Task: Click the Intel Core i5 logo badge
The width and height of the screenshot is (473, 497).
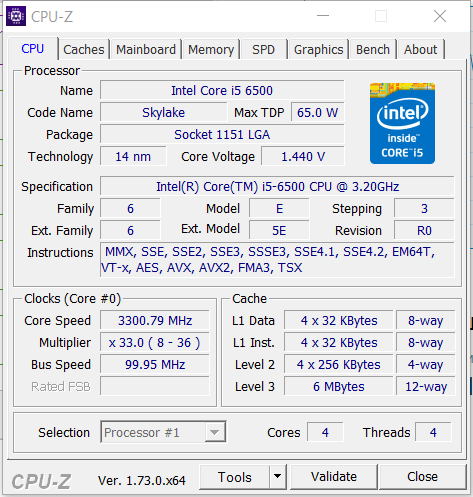Action: [402, 123]
